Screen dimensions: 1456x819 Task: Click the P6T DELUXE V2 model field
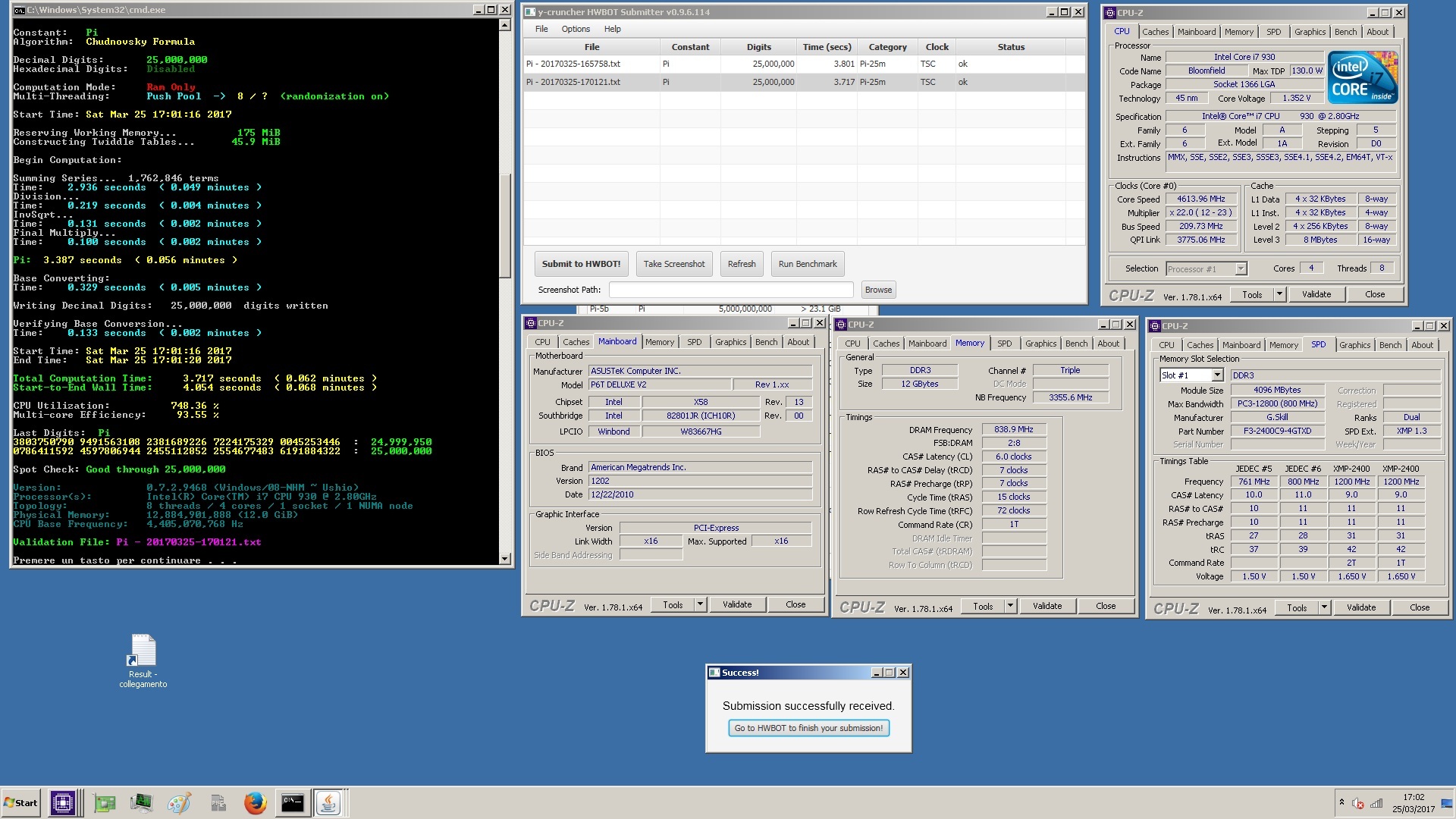point(660,384)
